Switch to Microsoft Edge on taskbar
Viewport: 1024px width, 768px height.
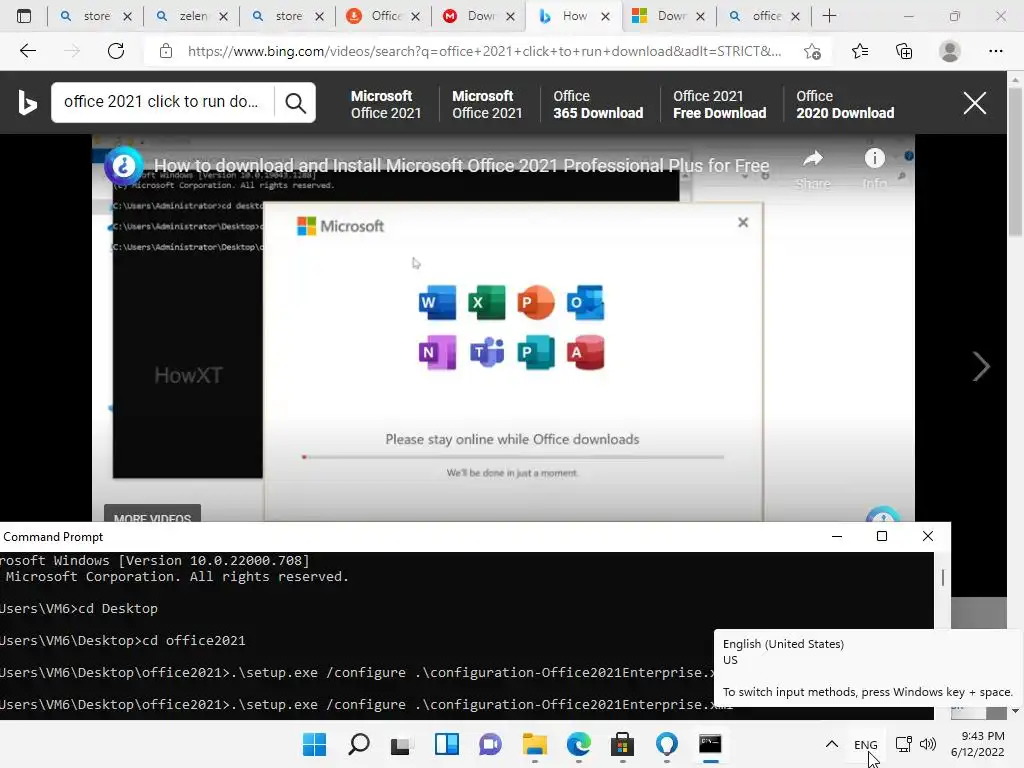[579, 744]
